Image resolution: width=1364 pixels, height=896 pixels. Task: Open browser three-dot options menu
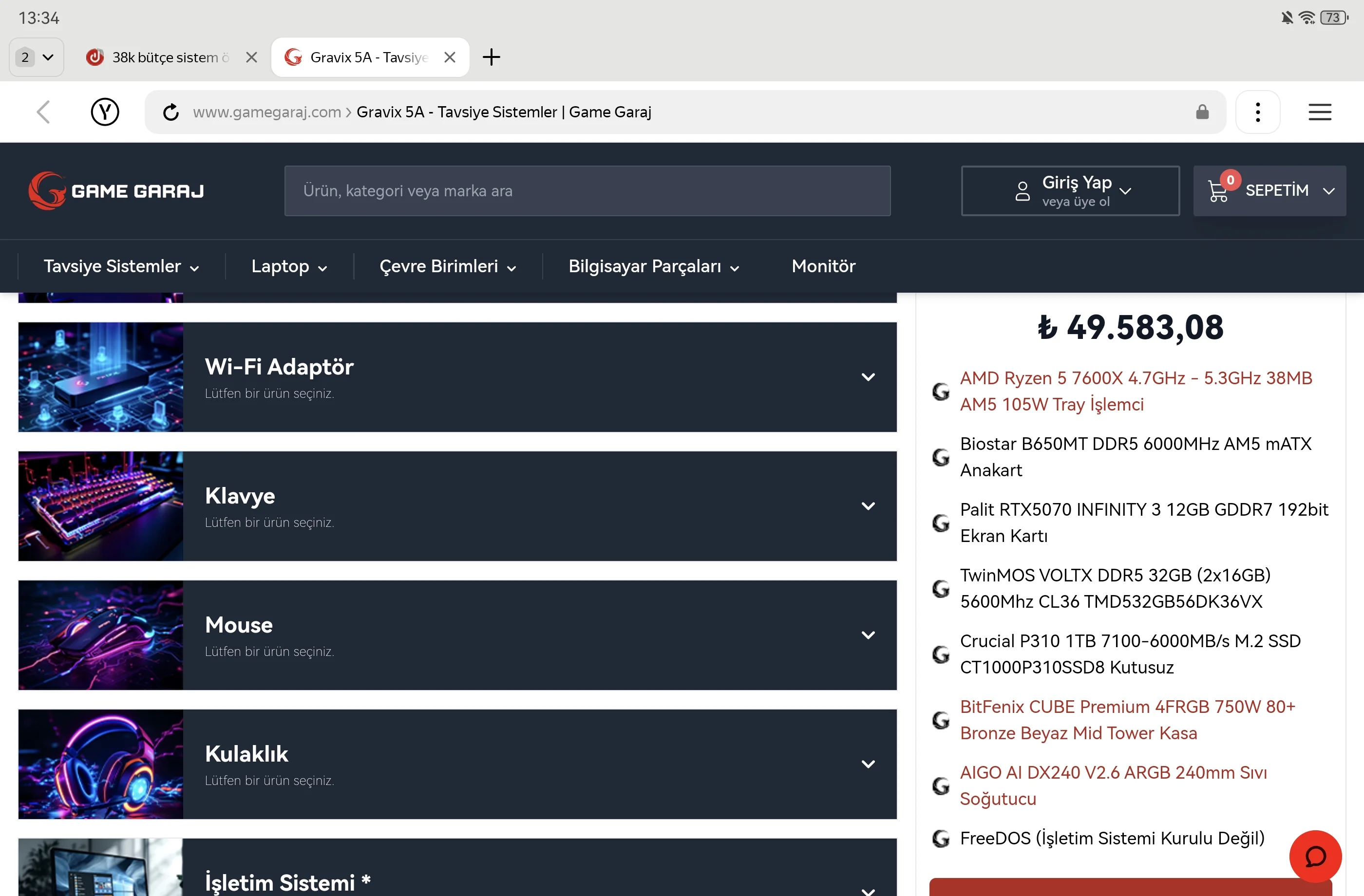(x=1257, y=112)
